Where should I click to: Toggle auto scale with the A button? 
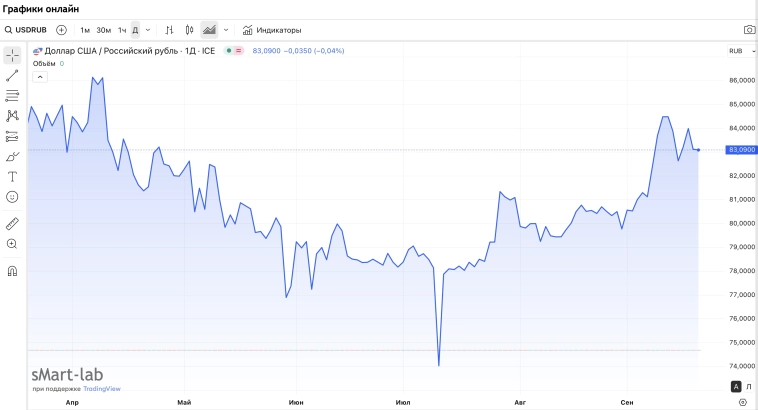click(735, 386)
